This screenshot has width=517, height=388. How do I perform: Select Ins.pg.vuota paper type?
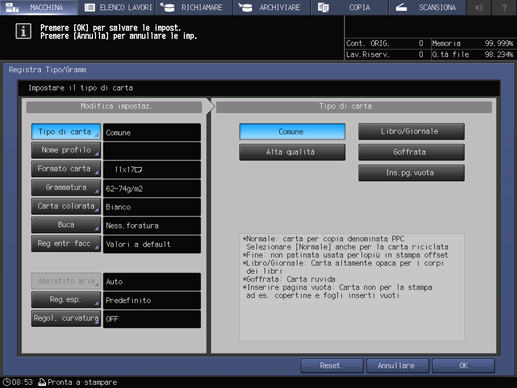[x=411, y=173]
